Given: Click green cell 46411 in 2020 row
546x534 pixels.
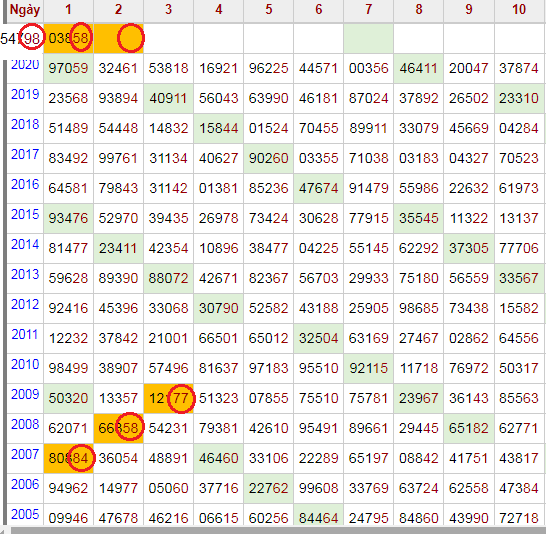Looking at the screenshot, I should [418, 68].
